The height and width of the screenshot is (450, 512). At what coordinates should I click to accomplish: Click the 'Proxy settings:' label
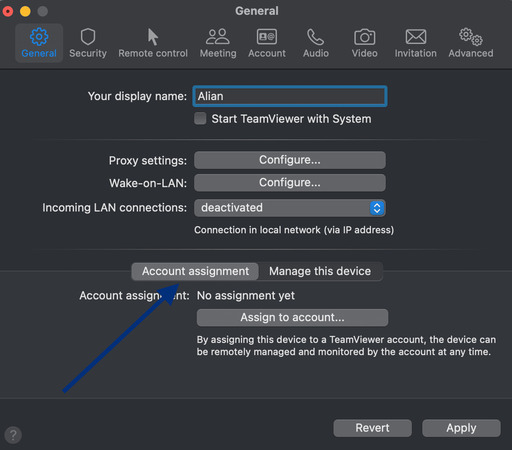(148, 161)
